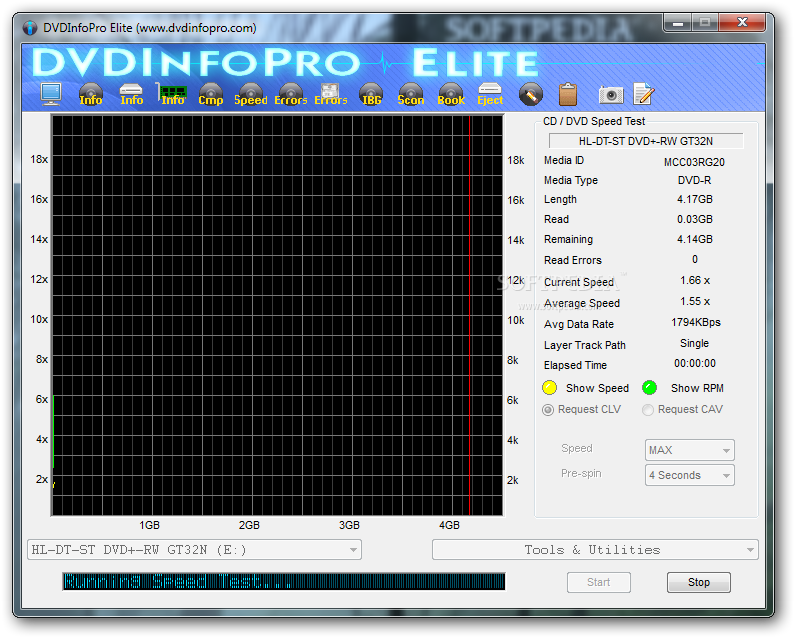The width and height of the screenshot is (795, 638).
Task: Select the Speed test toolbar icon
Action: click(250, 94)
